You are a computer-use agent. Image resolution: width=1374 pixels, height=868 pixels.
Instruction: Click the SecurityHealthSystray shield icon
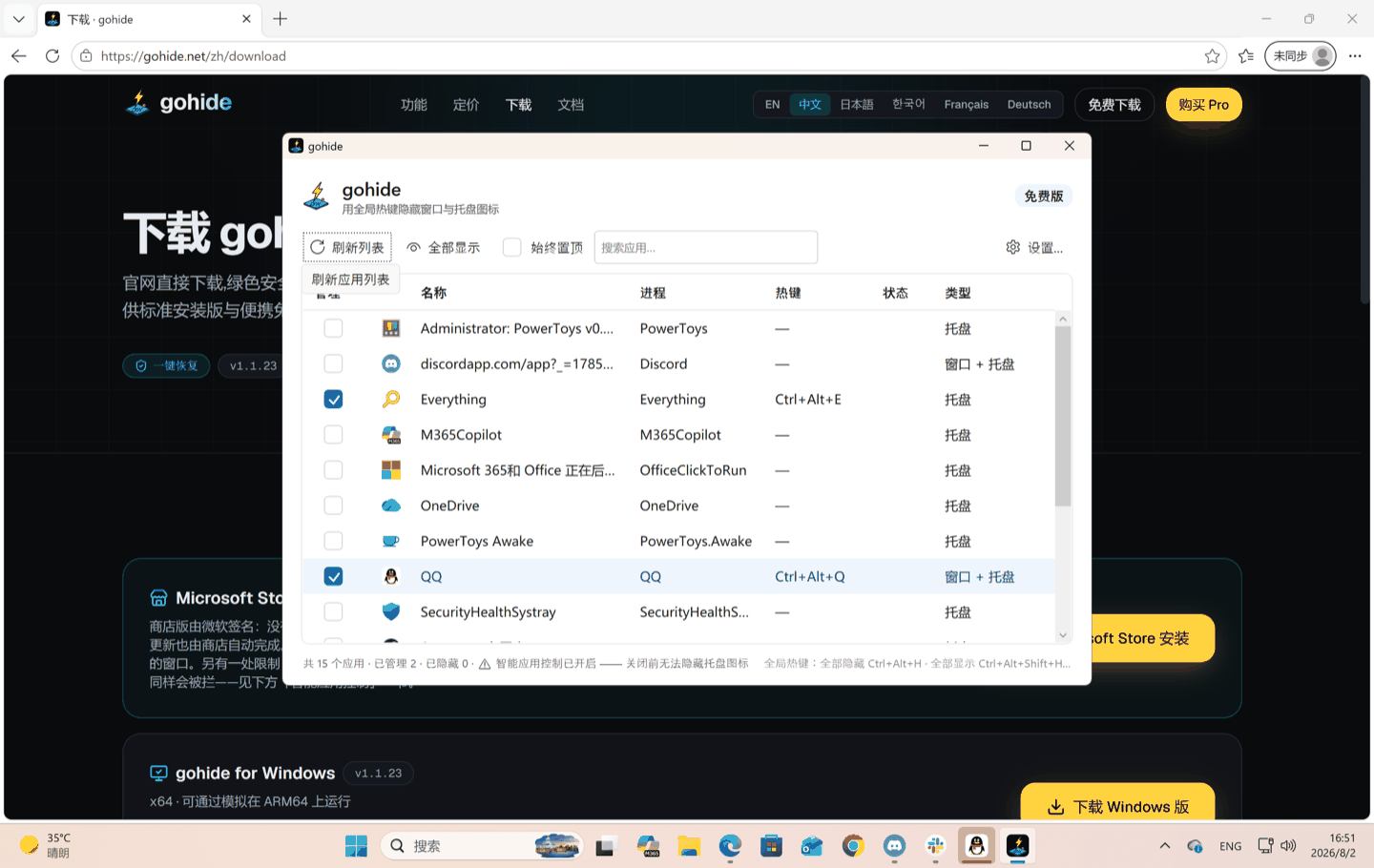(x=390, y=611)
